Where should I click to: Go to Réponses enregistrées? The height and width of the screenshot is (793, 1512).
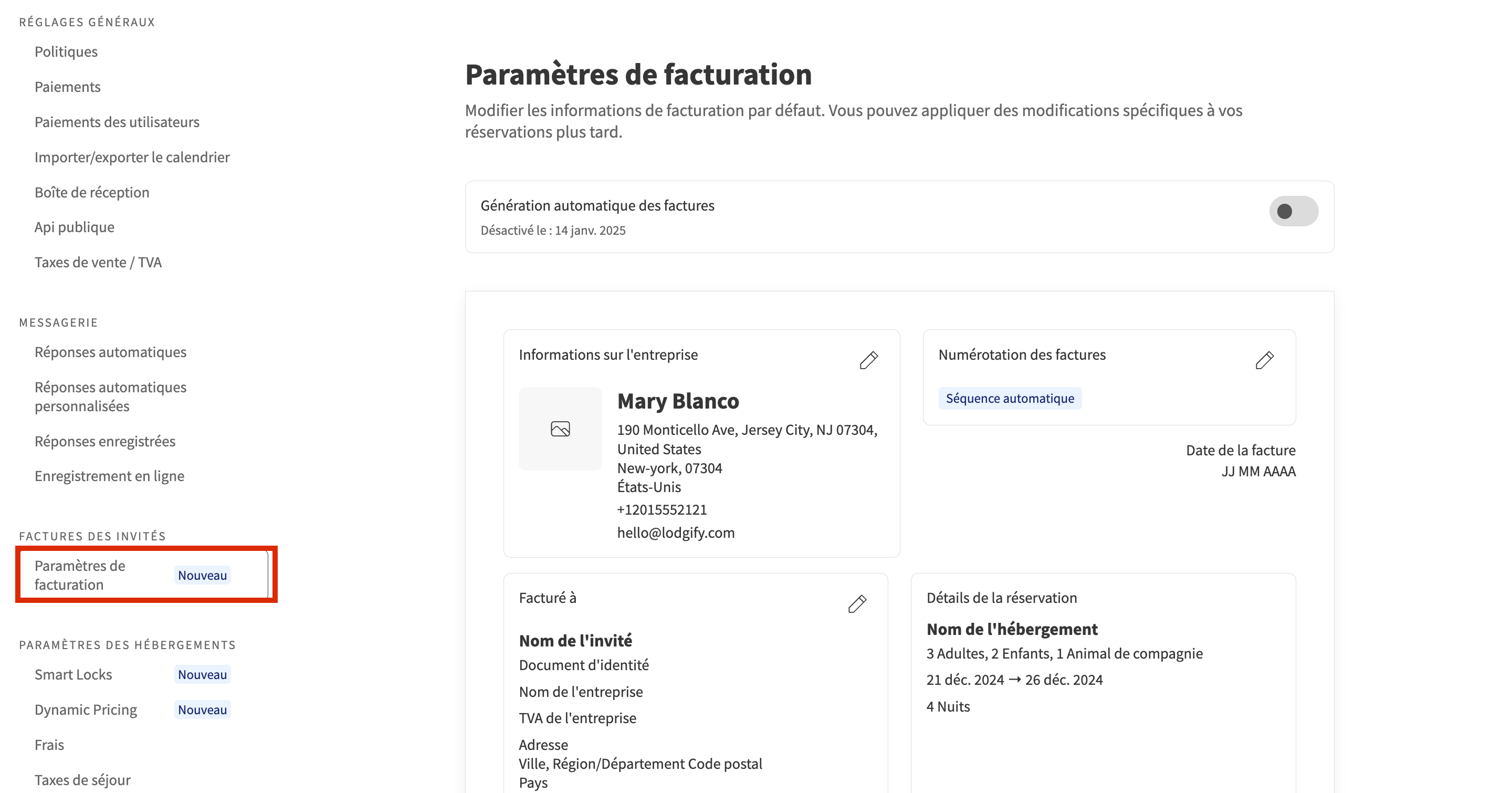104,442
